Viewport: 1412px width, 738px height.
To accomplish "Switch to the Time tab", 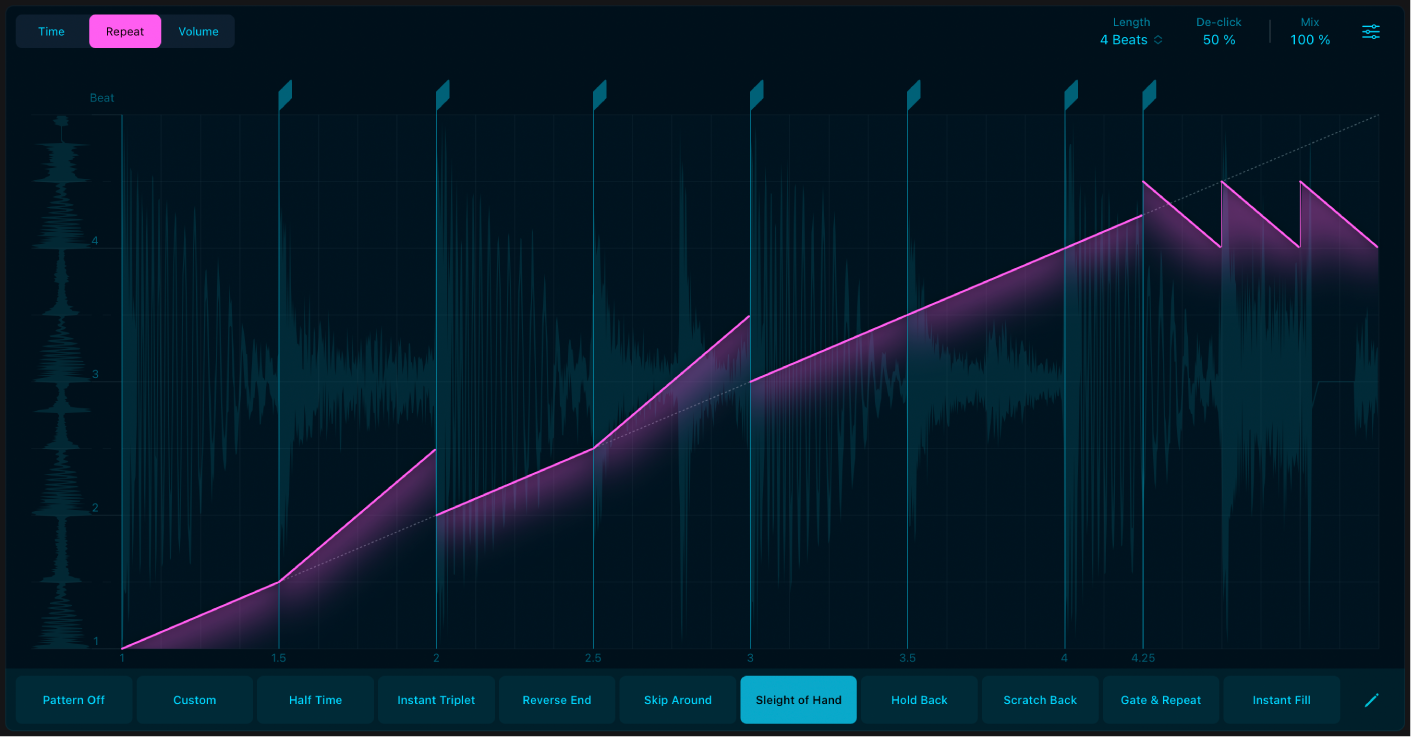I will [x=51, y=31].
